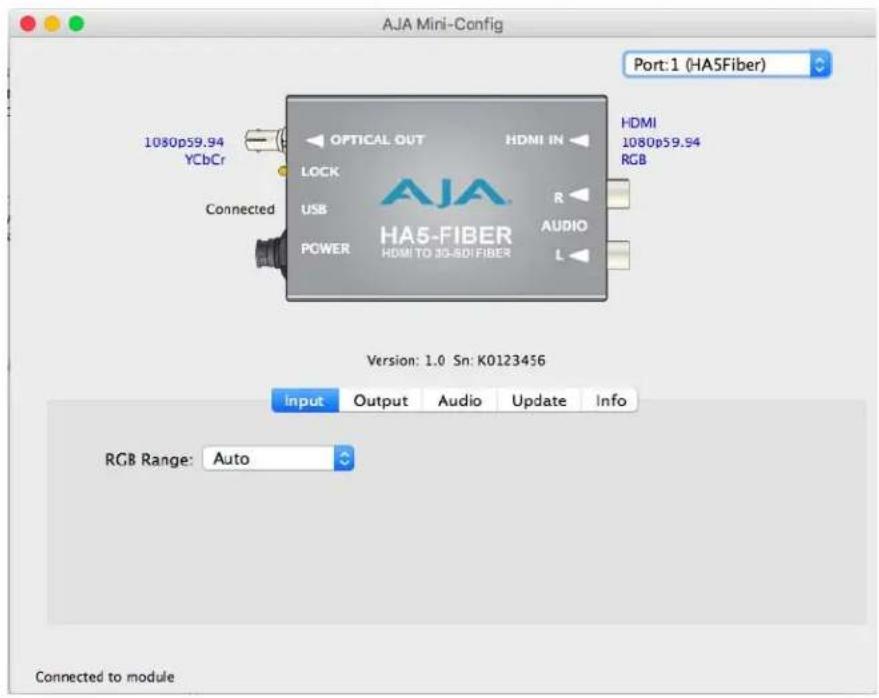Click the yellow minimize window button
The width and height of the screenshot is (879, 698).
point(52,24)
